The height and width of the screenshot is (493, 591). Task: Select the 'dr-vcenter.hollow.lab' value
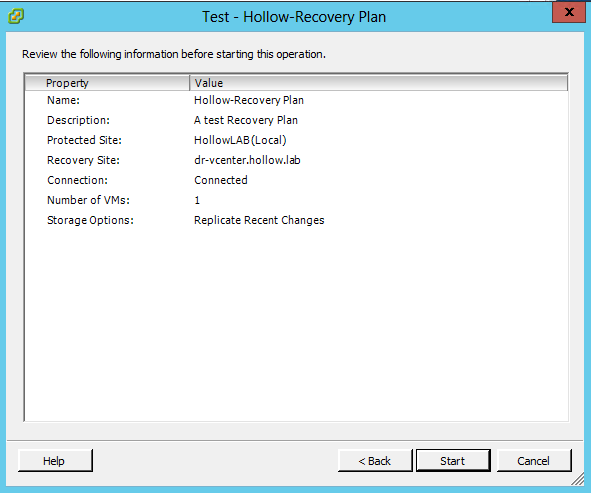[247, 160]
